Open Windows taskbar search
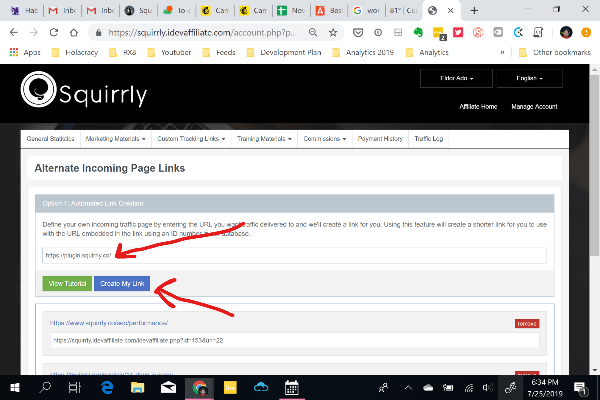Screen dimensions: 600x400 (x=45, y=388)
